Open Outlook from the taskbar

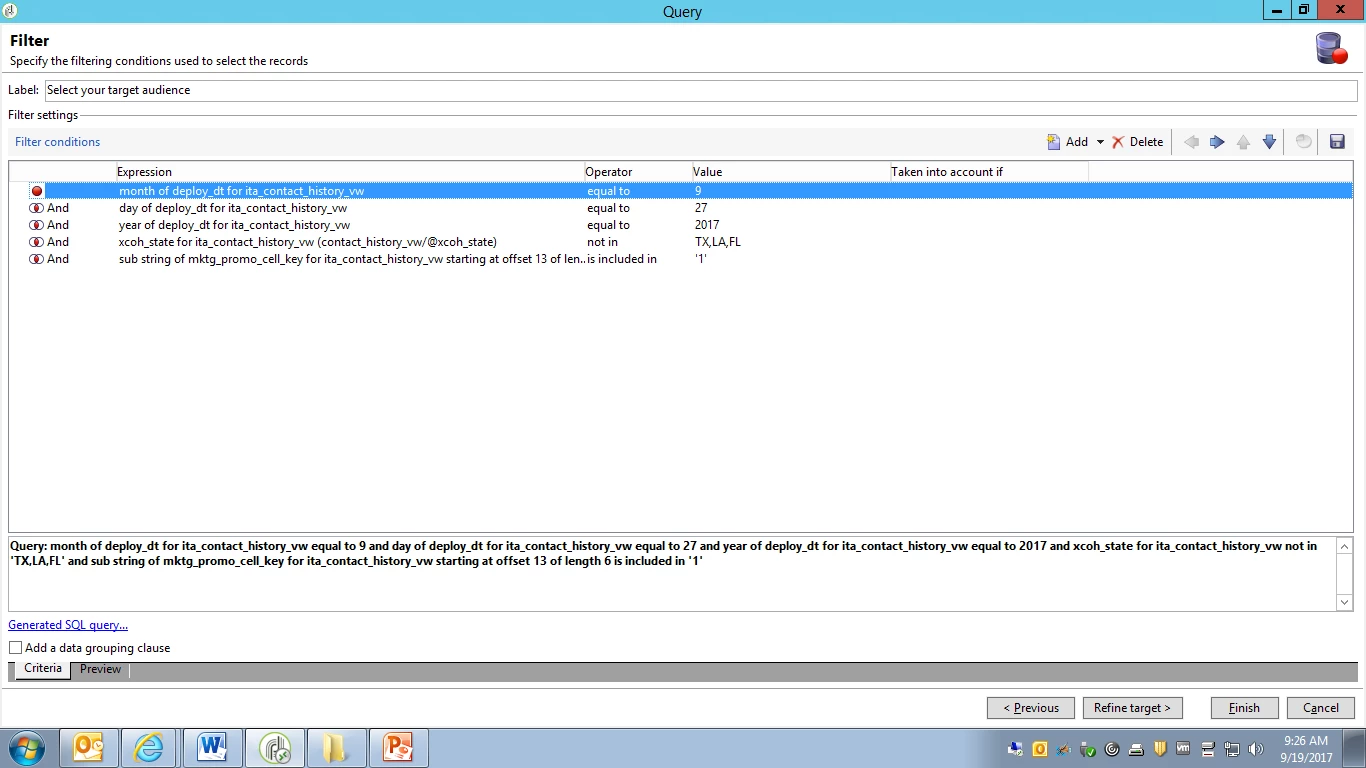coord(89,748)
